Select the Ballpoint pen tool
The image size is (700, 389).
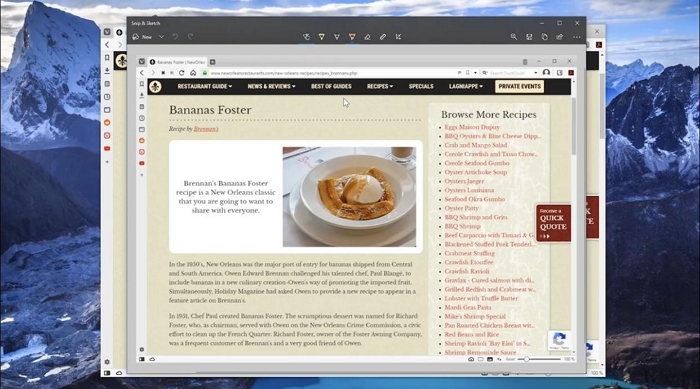tap(321, 37)
